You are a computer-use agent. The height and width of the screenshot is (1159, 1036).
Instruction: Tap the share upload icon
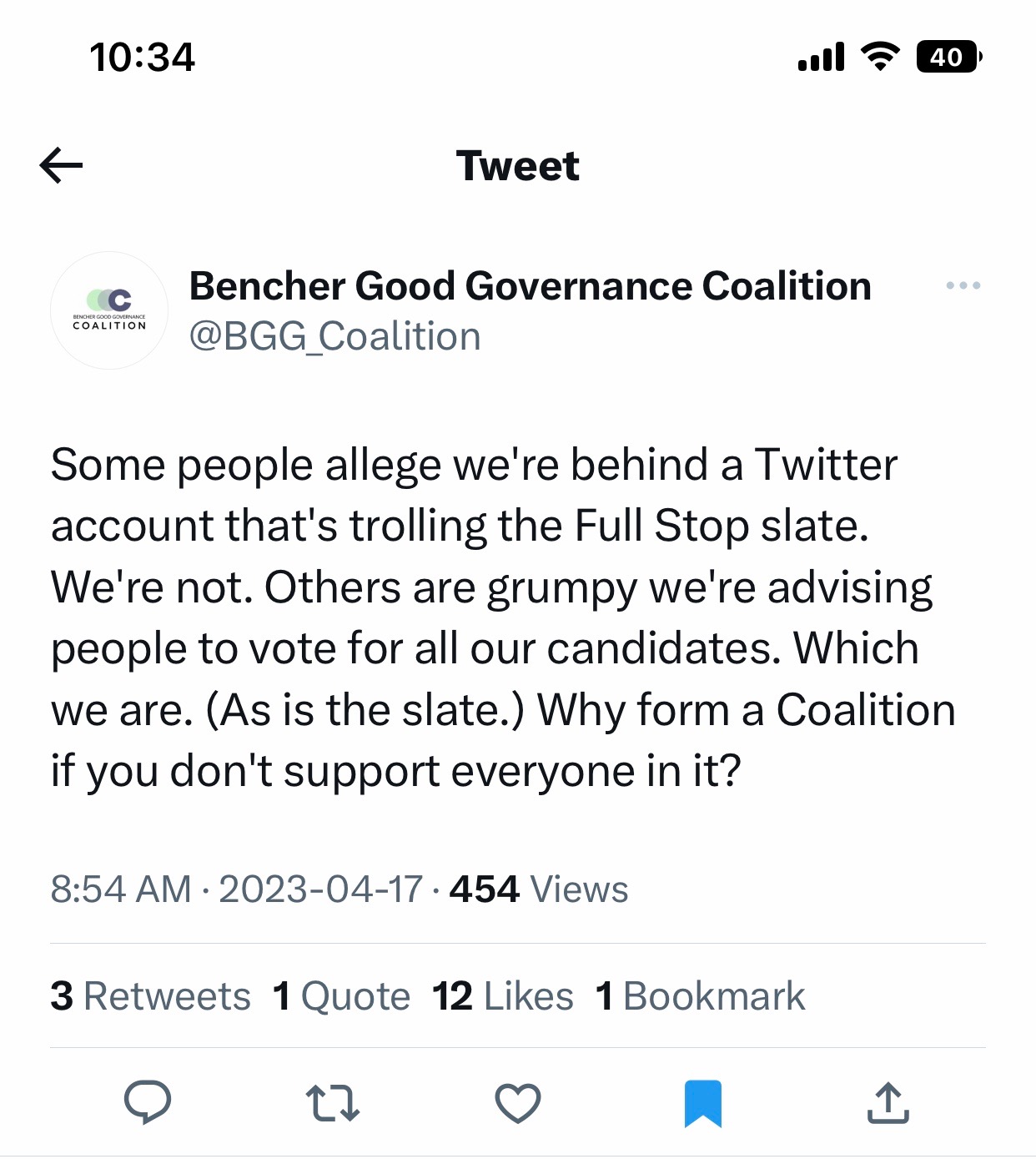click(888, 1102)
